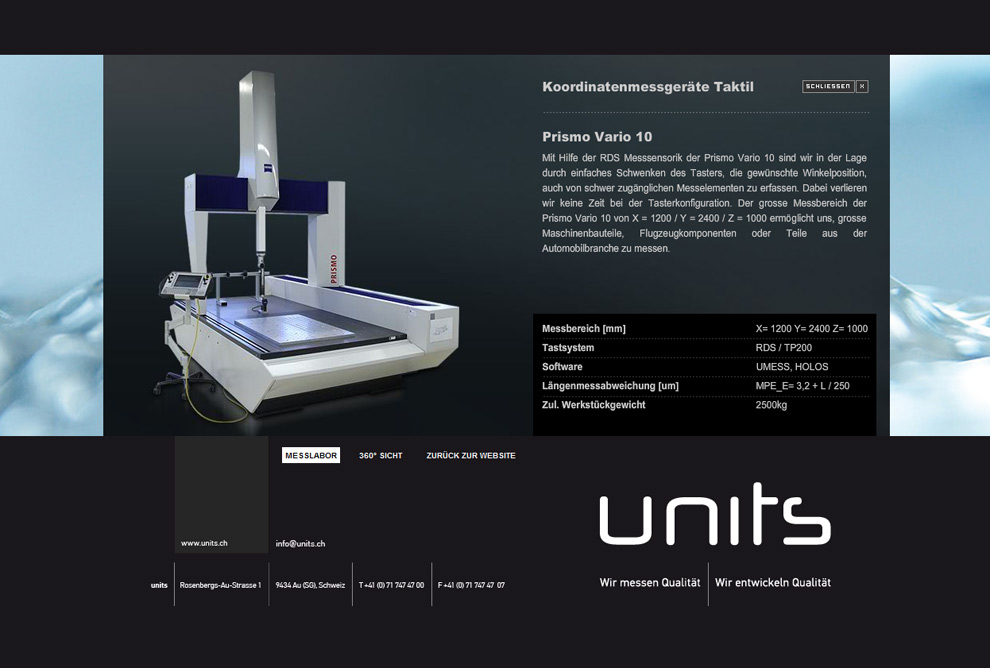Click the slogan Wir messen Qualität

[x=650, y=583]
